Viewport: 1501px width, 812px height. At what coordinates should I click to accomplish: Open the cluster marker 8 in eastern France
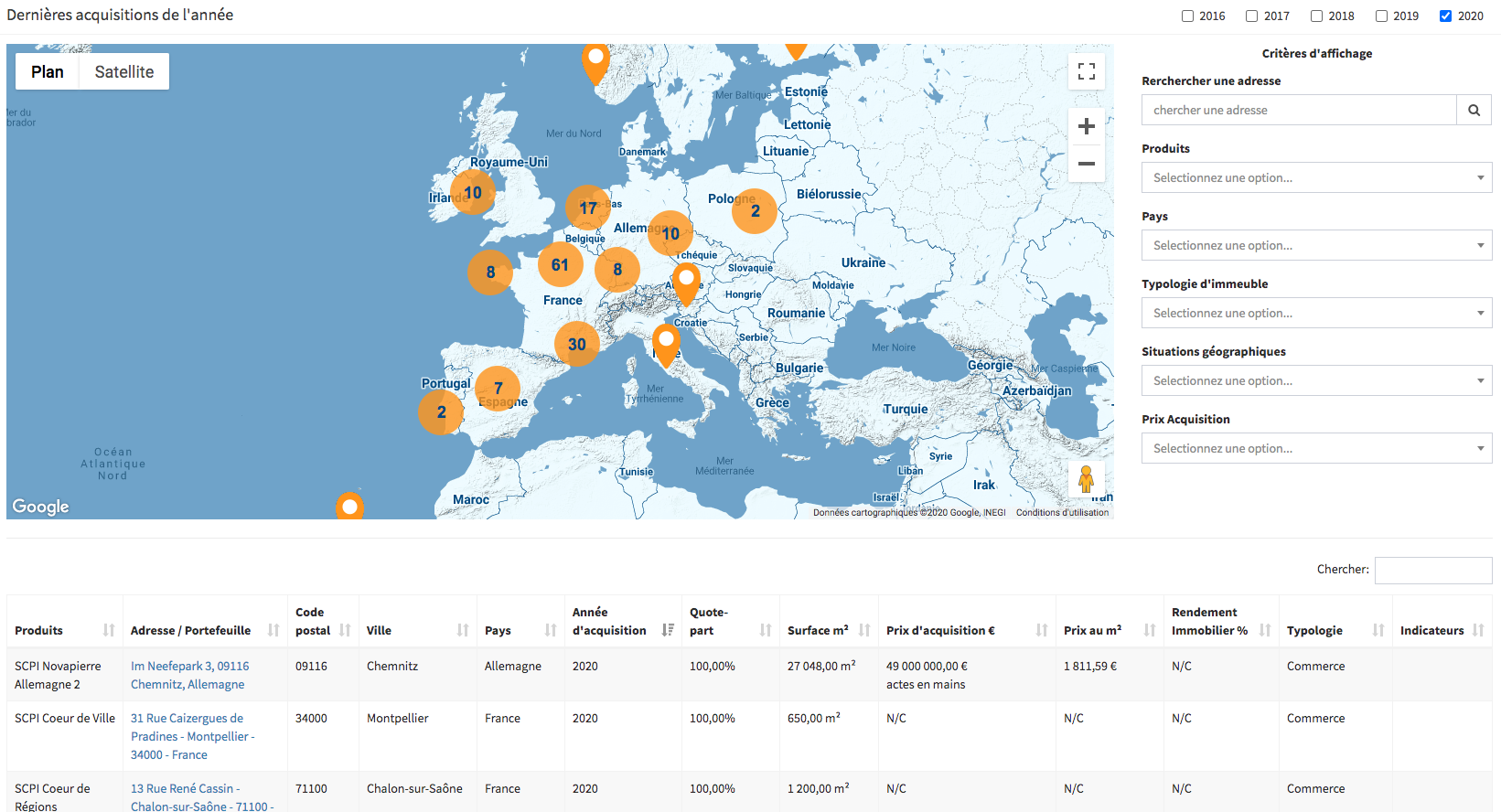coord(617,270)
